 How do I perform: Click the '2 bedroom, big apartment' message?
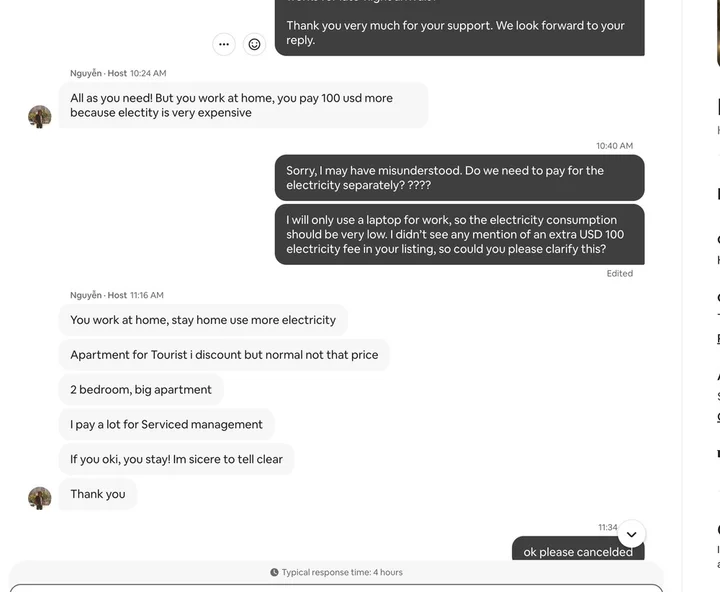pyautogui.click(x=141, y=390)
